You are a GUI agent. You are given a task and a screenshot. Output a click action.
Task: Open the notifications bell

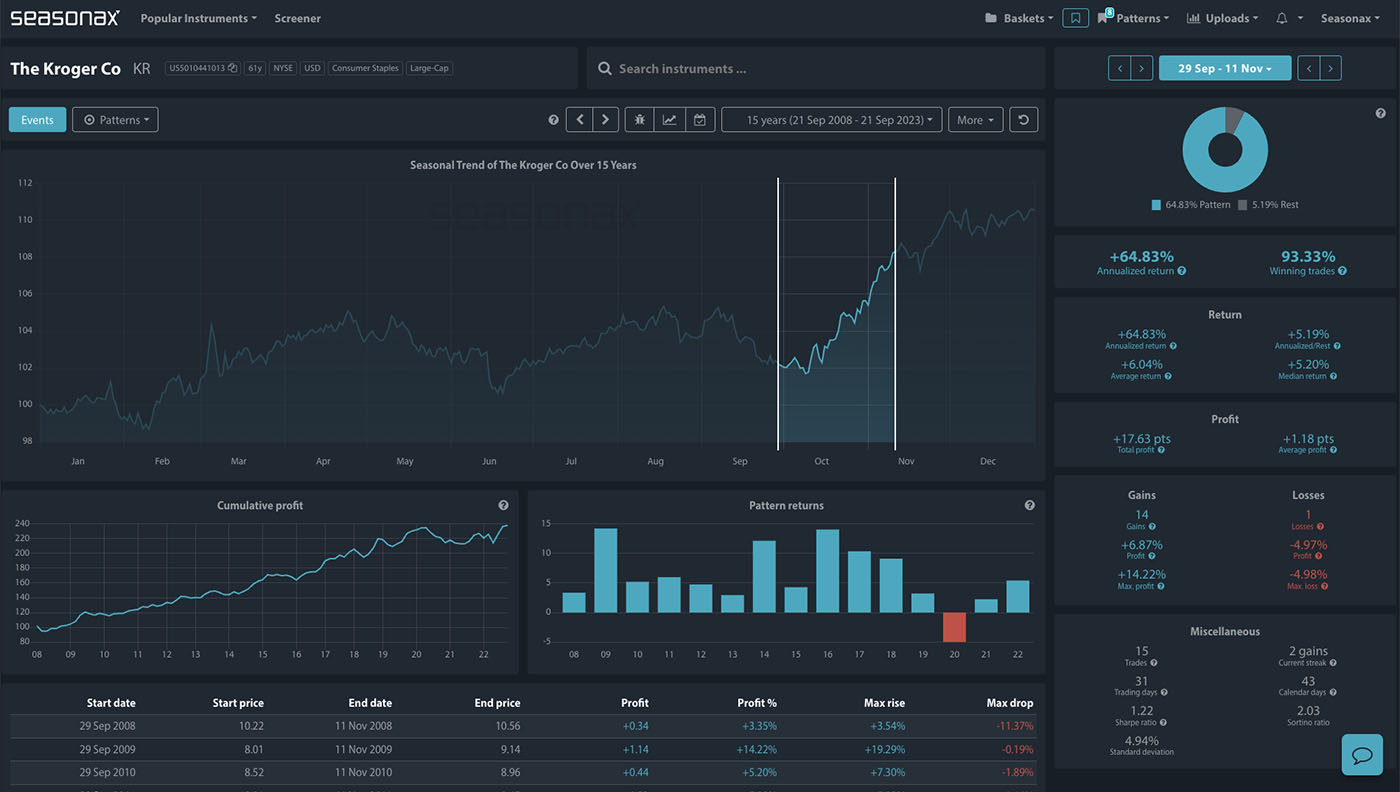pyautogui.click(x=1282, y=18)
